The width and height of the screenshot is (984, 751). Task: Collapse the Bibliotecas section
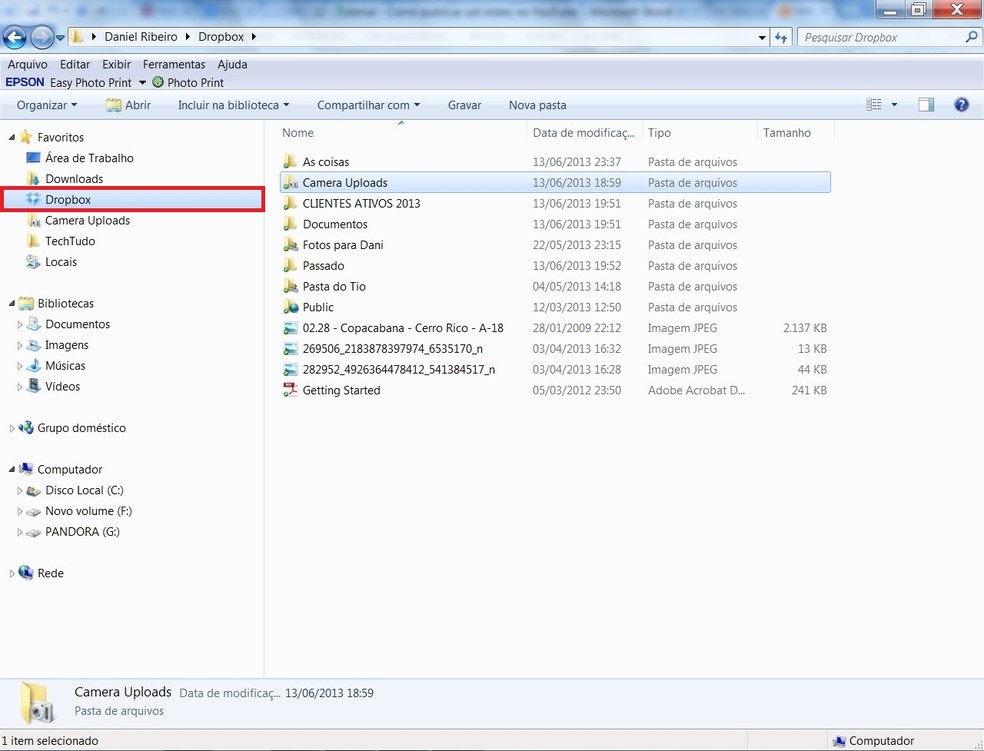tap(12, 303)
